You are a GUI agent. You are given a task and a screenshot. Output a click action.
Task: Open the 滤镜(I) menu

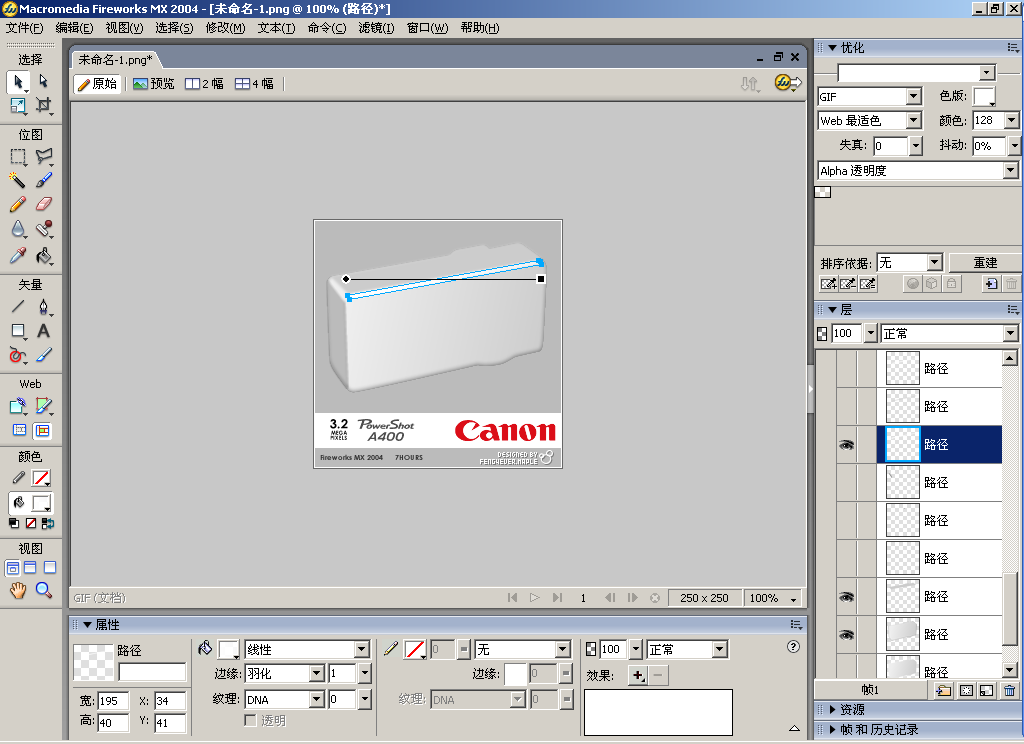[376, 28]
